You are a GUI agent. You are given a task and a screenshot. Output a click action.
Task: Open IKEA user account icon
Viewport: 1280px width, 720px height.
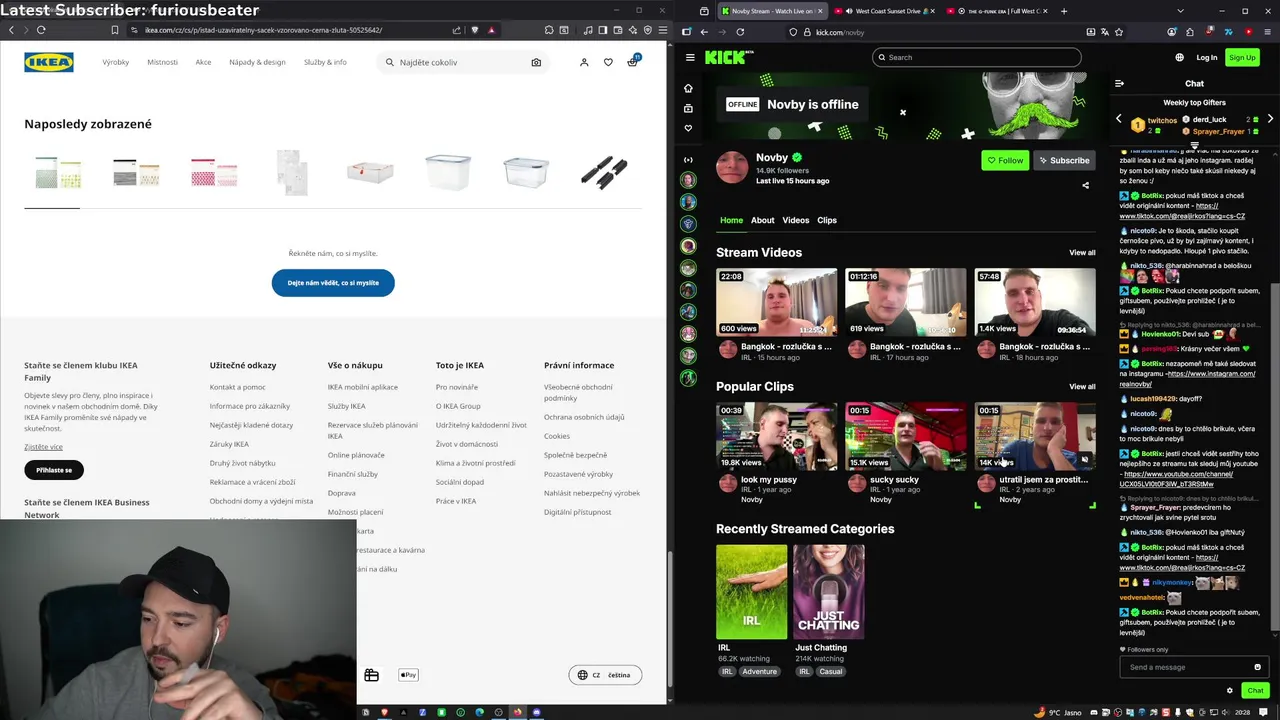click(584, 62)
